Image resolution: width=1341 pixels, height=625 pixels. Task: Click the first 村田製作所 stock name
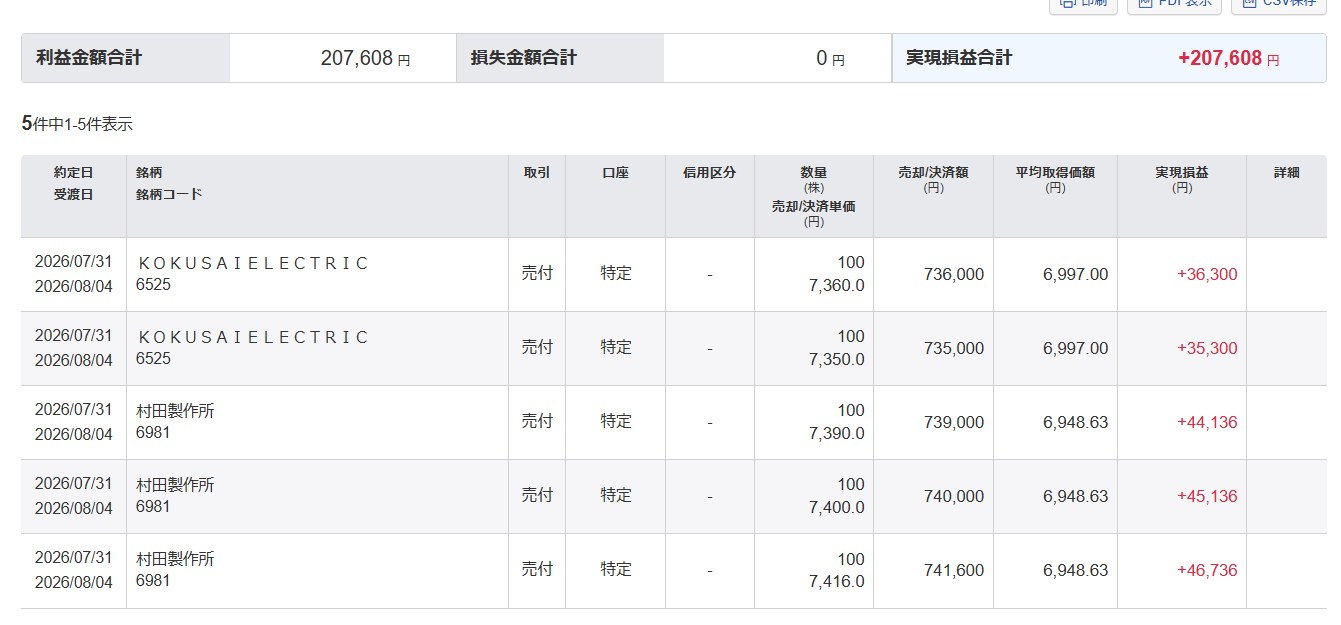(175, 411)
